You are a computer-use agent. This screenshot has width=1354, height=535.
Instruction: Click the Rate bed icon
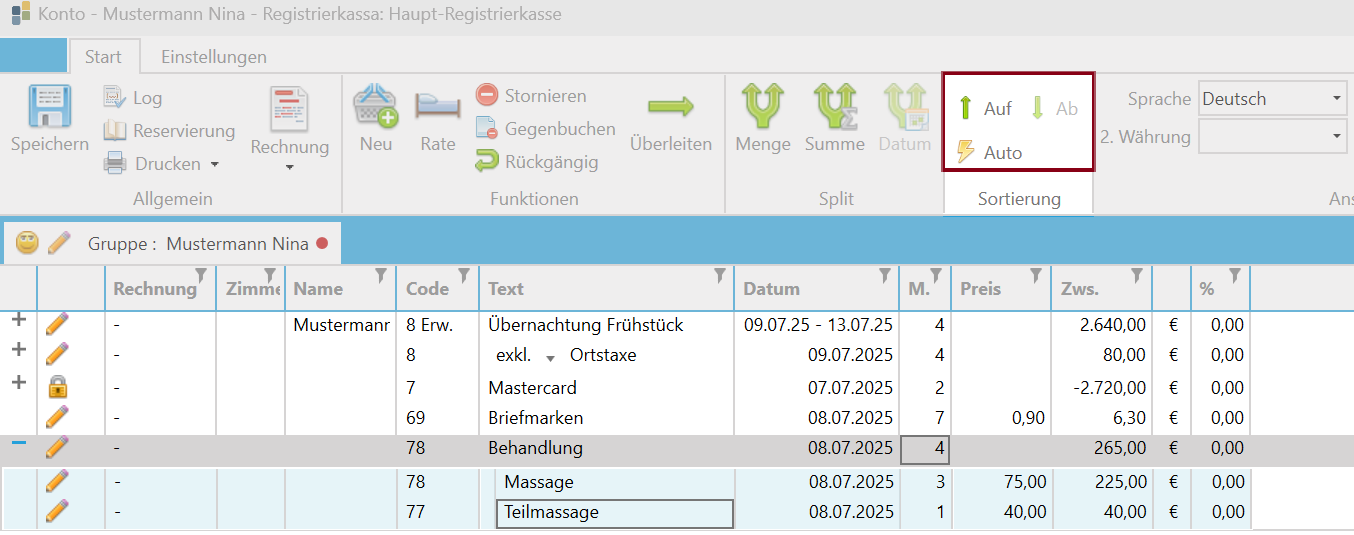tap(438, 106)
